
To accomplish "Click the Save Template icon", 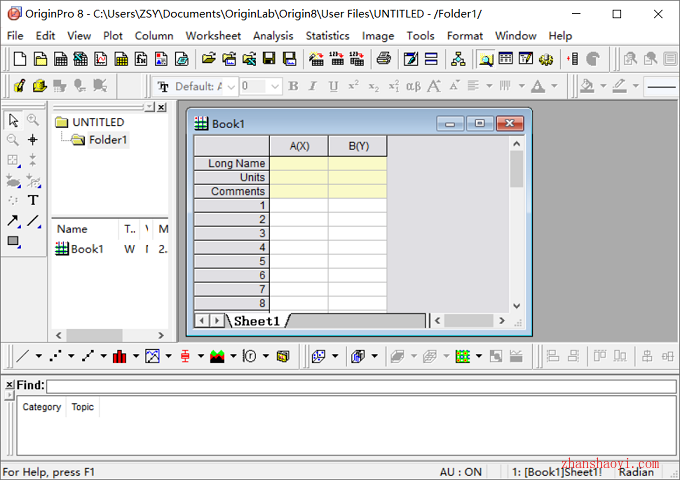I will pos(289,59).
